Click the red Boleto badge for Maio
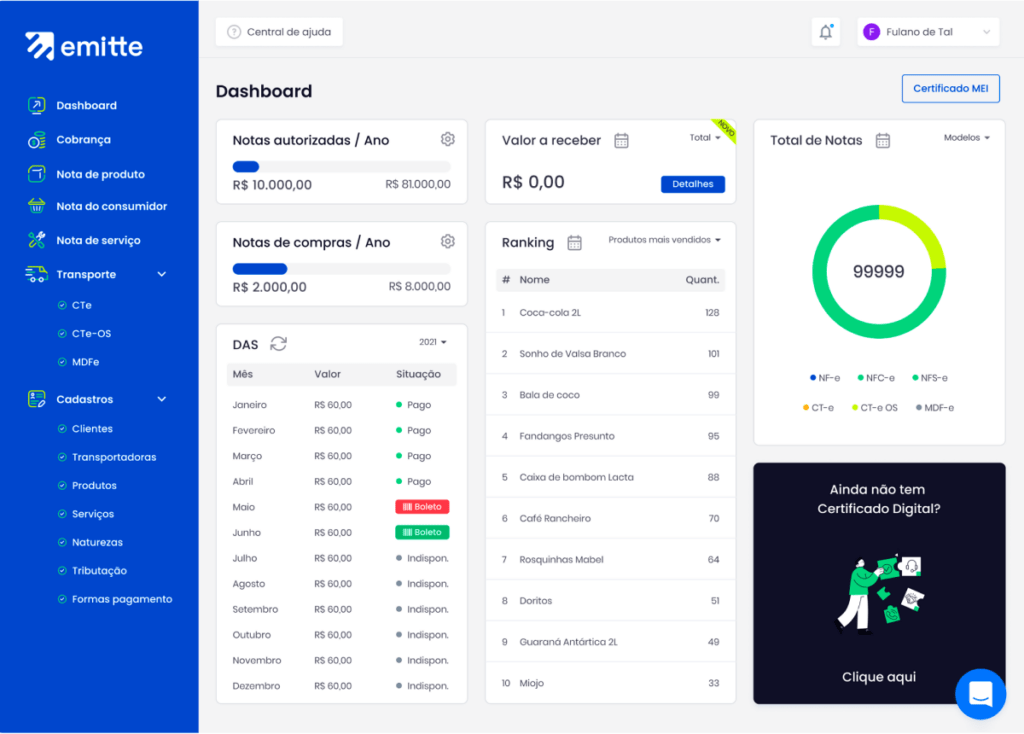 click(x=422, y=507)
